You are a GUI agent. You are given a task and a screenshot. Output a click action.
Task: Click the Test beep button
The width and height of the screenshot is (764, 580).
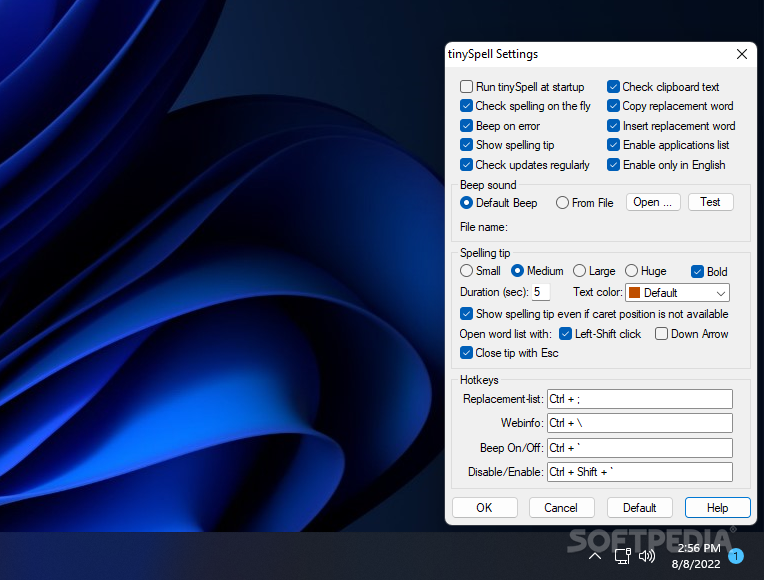point(710,202)
